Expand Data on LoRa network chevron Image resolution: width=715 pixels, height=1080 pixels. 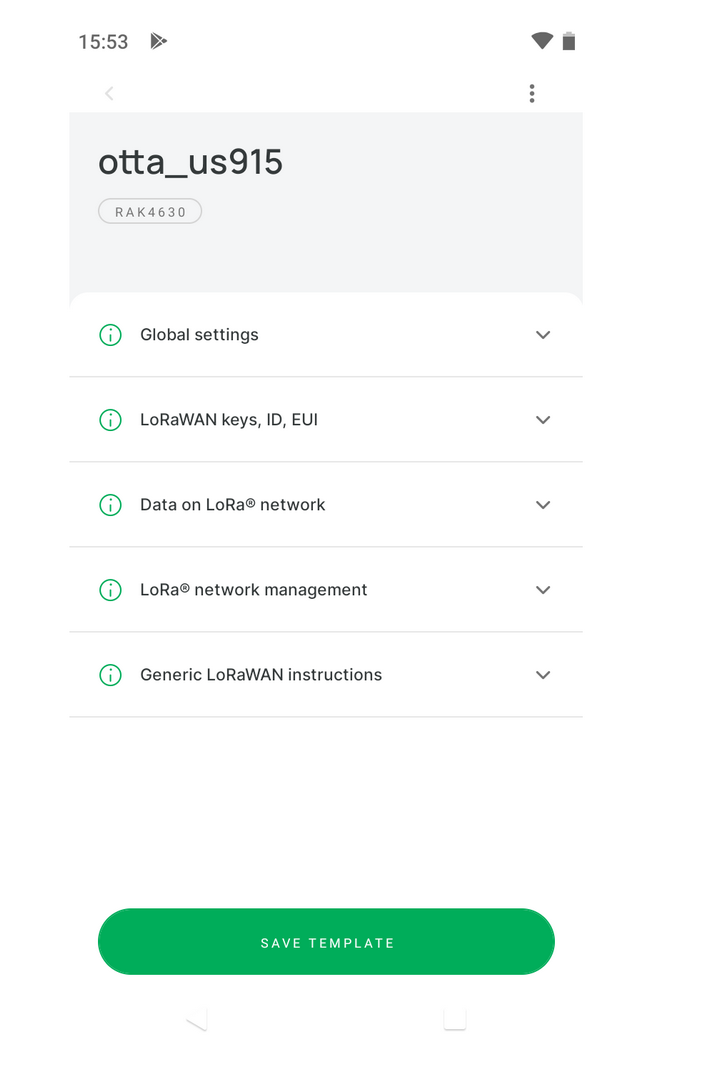click(x=543, y=505)
